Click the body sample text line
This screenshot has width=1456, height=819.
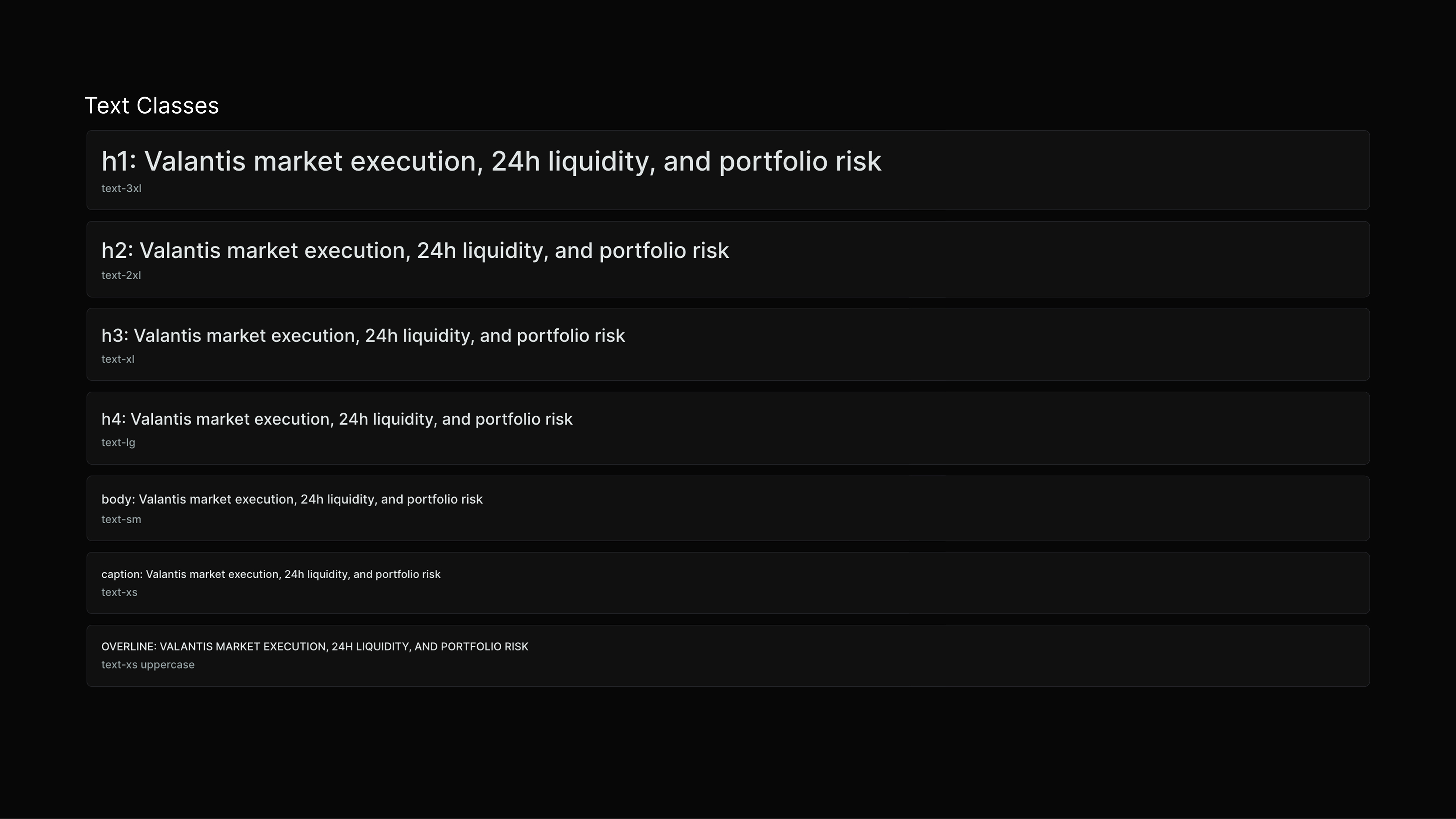(x=292, y=499)
